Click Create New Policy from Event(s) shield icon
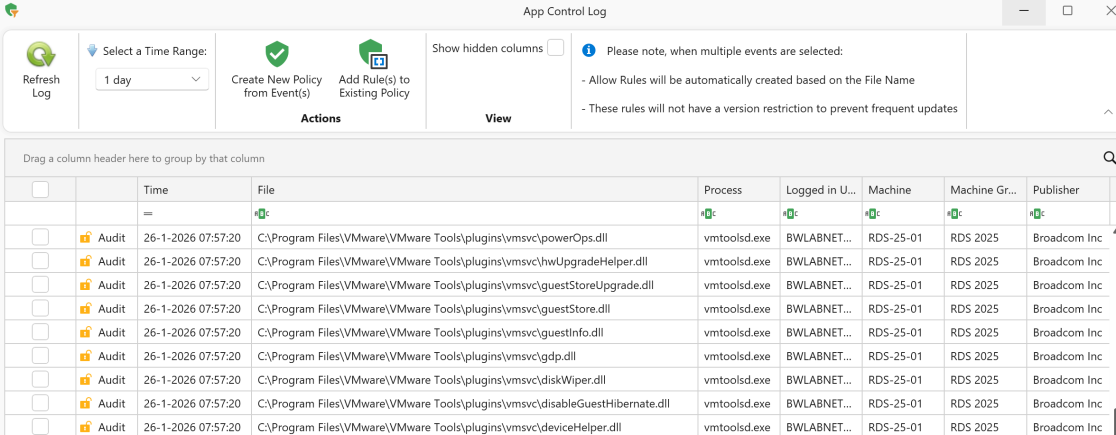This screenshot has height=435, width=1116. 276,54
